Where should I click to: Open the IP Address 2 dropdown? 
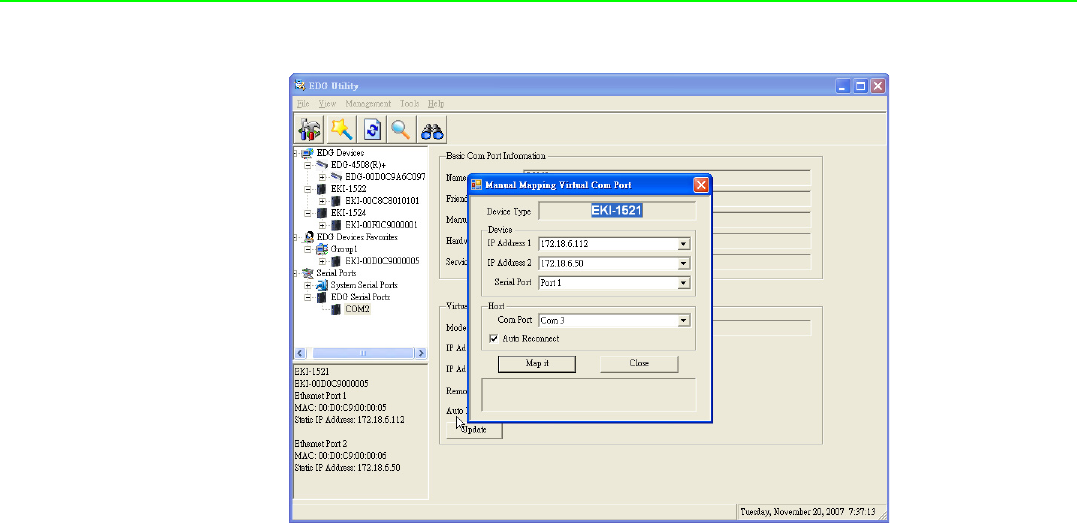pyautogui.click(x=683, y=263)
